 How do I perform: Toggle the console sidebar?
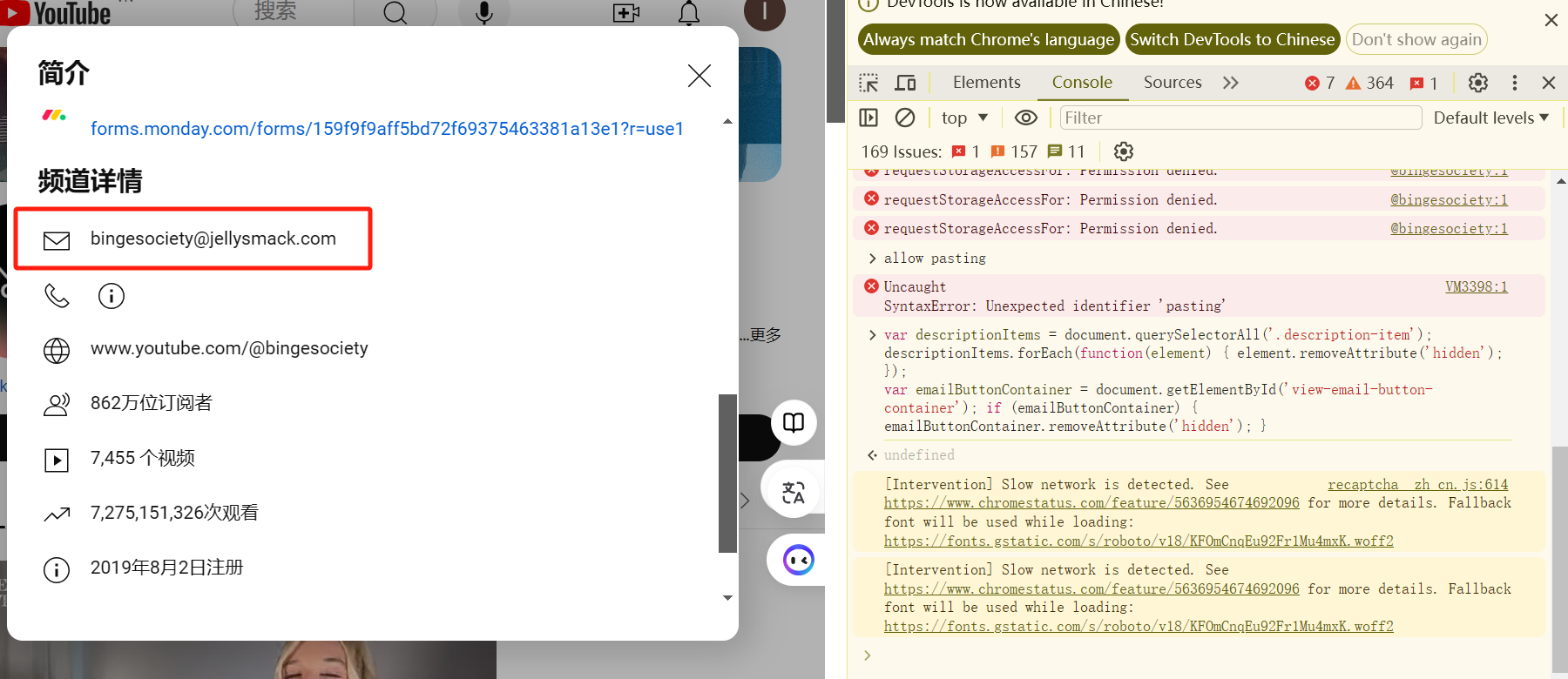click(868, 118)
